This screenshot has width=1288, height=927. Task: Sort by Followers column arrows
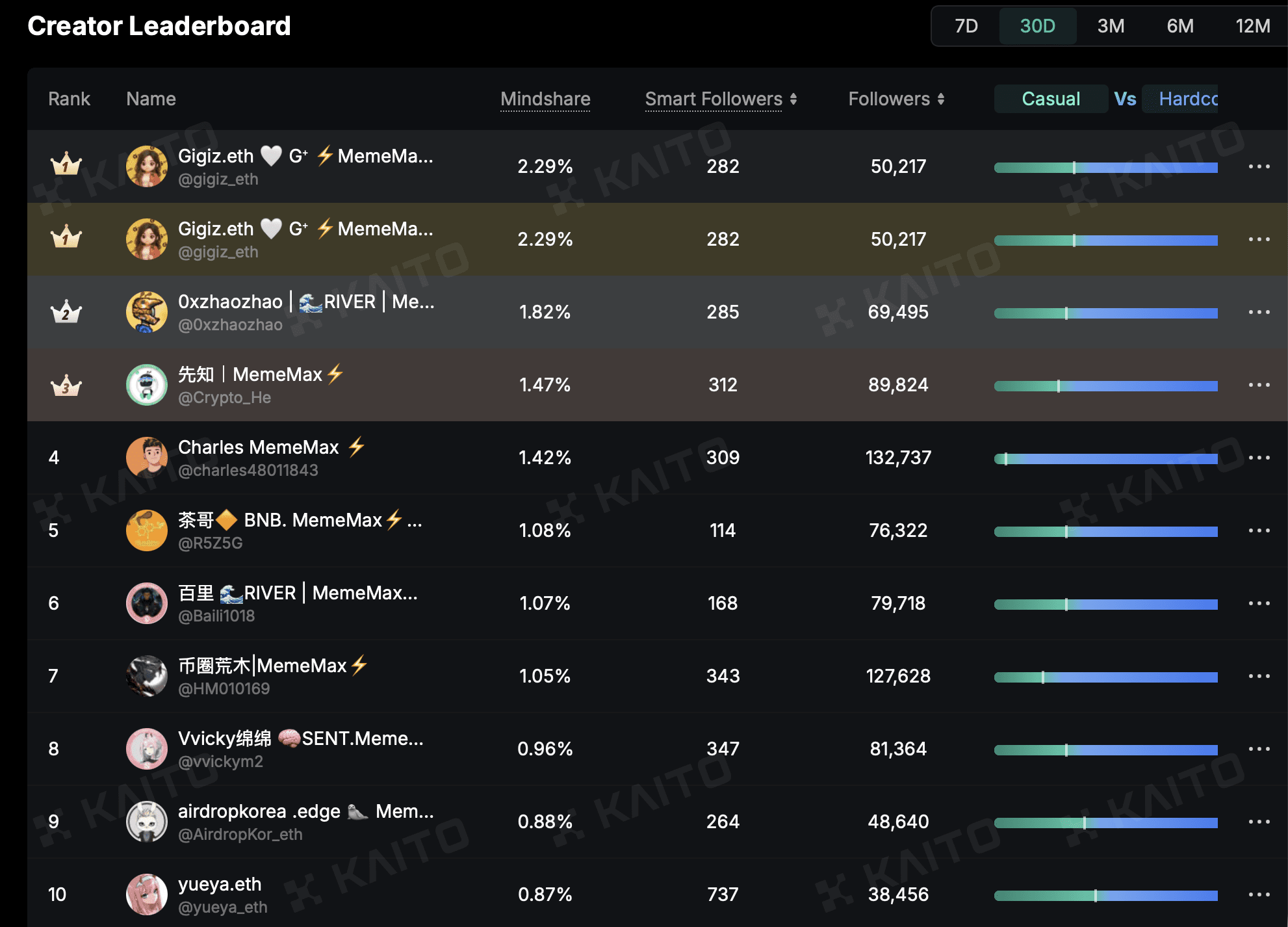[941, 99]
